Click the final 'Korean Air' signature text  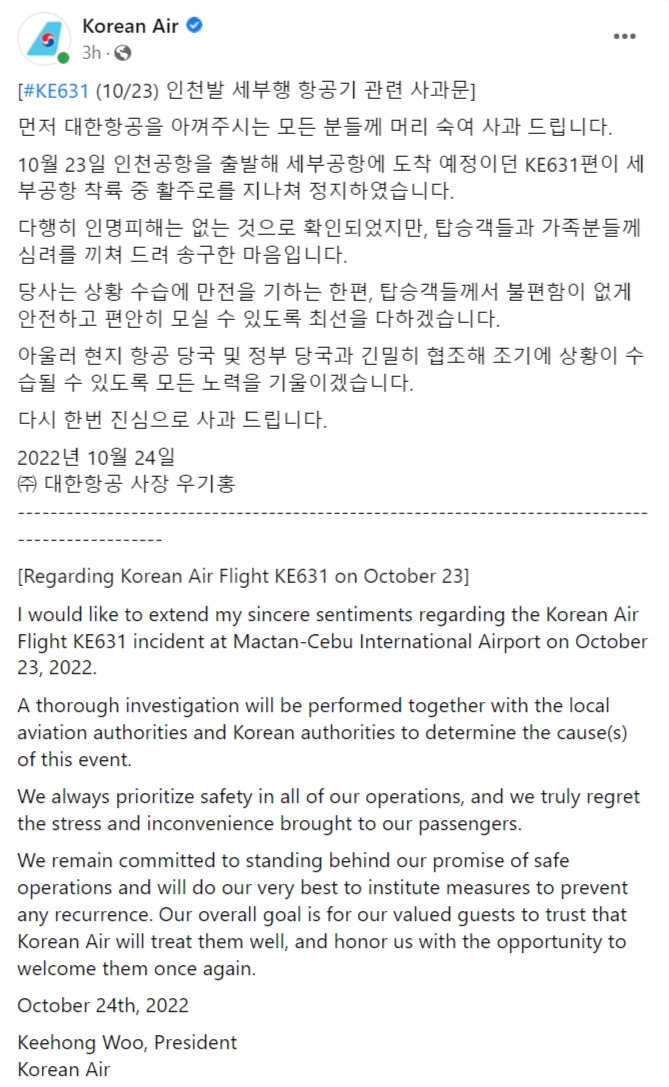64,1069
